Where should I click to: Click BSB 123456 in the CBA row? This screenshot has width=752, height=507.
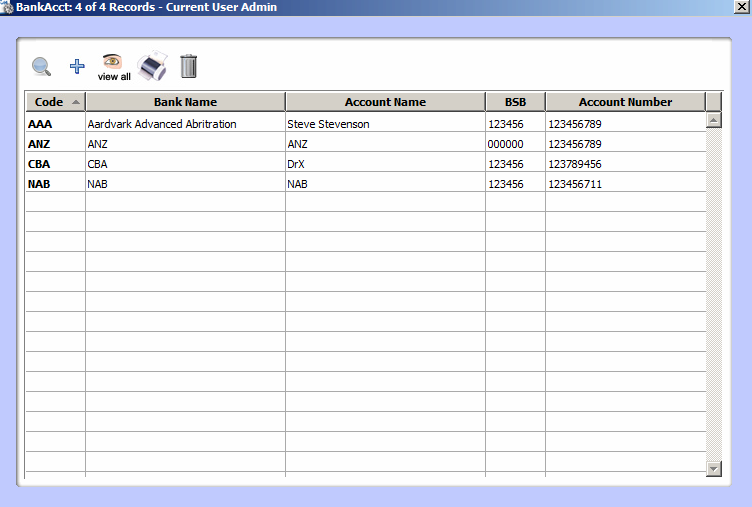(x=515, y=164)
